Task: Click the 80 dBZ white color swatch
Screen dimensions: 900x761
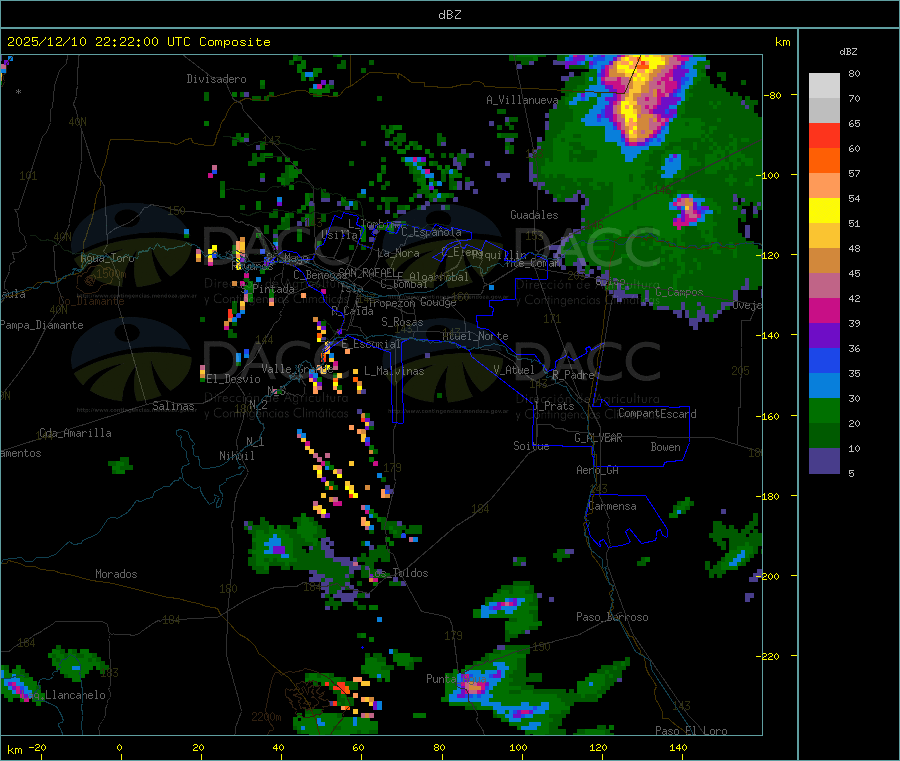Action: pyautogui.click(x=824, y=86)
